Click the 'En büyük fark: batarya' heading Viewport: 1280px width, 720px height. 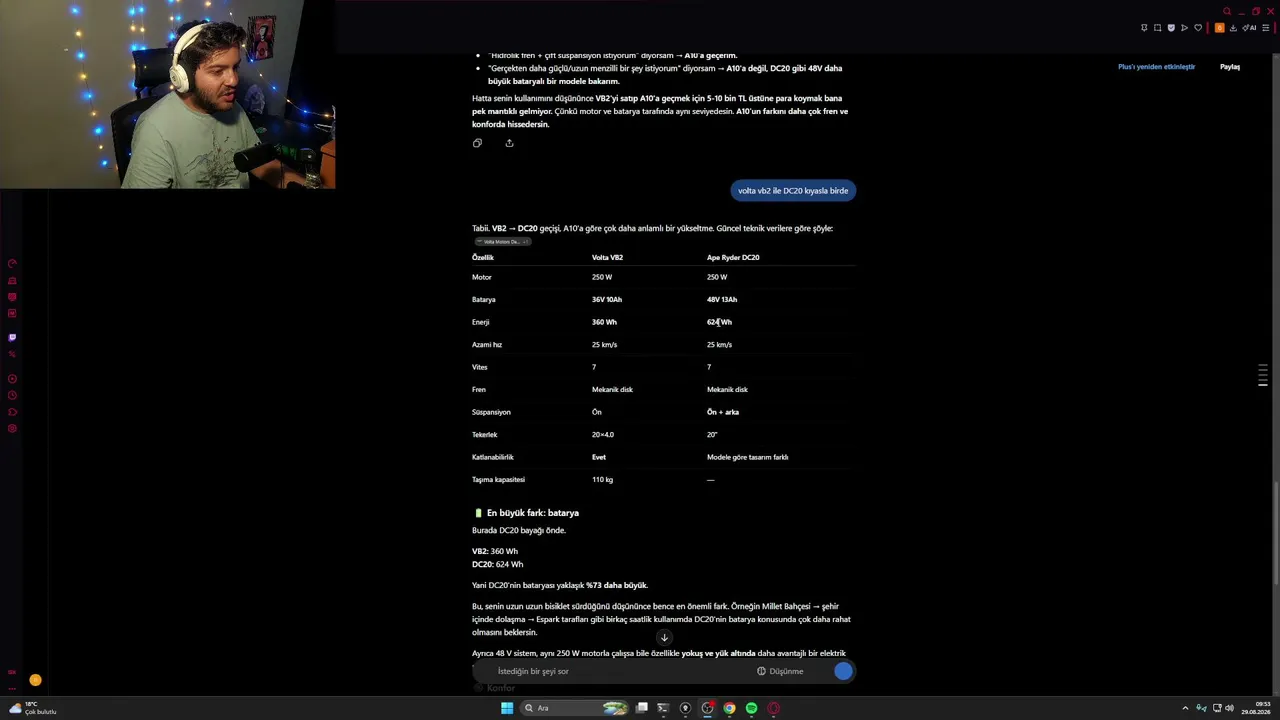click(533, 513)
